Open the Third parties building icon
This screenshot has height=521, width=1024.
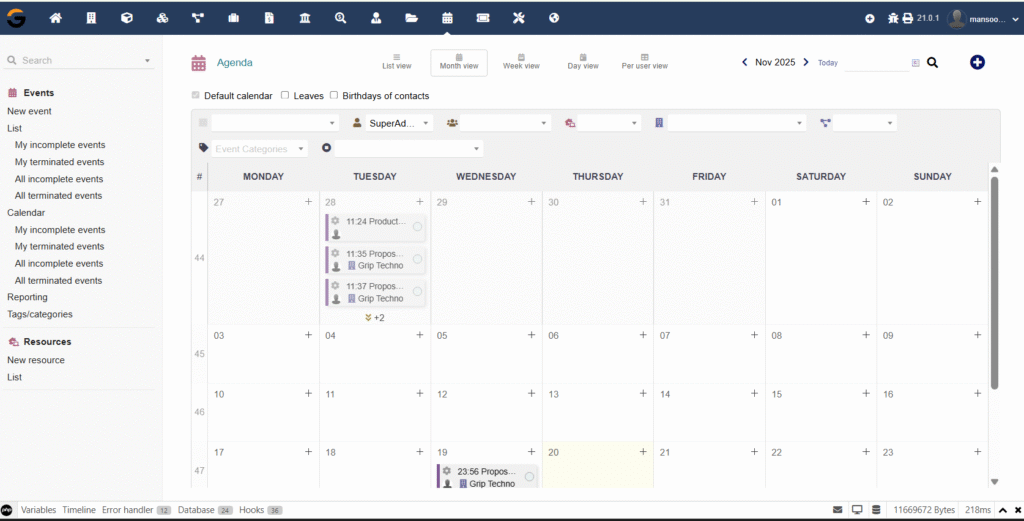[91, 18]
